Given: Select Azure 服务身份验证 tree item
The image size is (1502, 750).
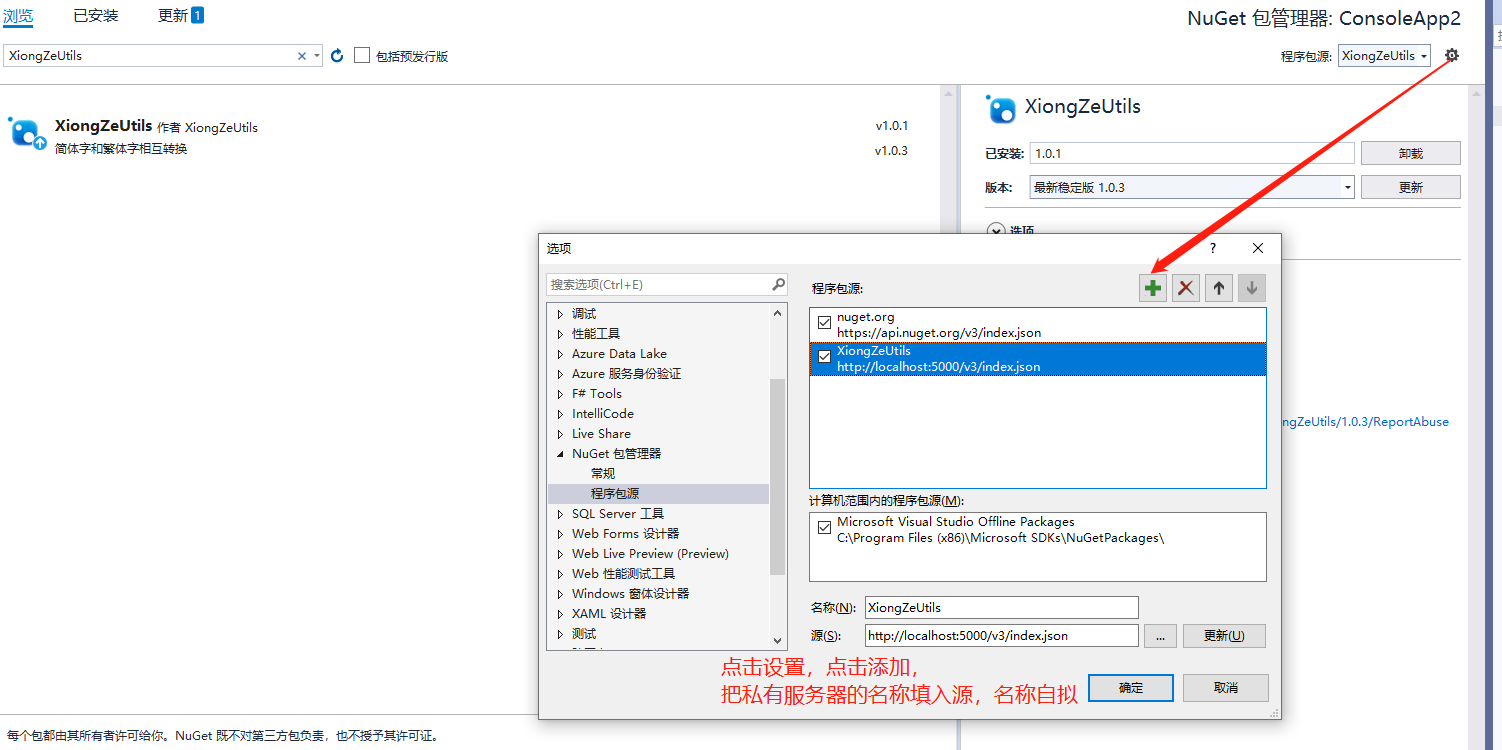Looking at the screenshot, I should click(626, 374).
